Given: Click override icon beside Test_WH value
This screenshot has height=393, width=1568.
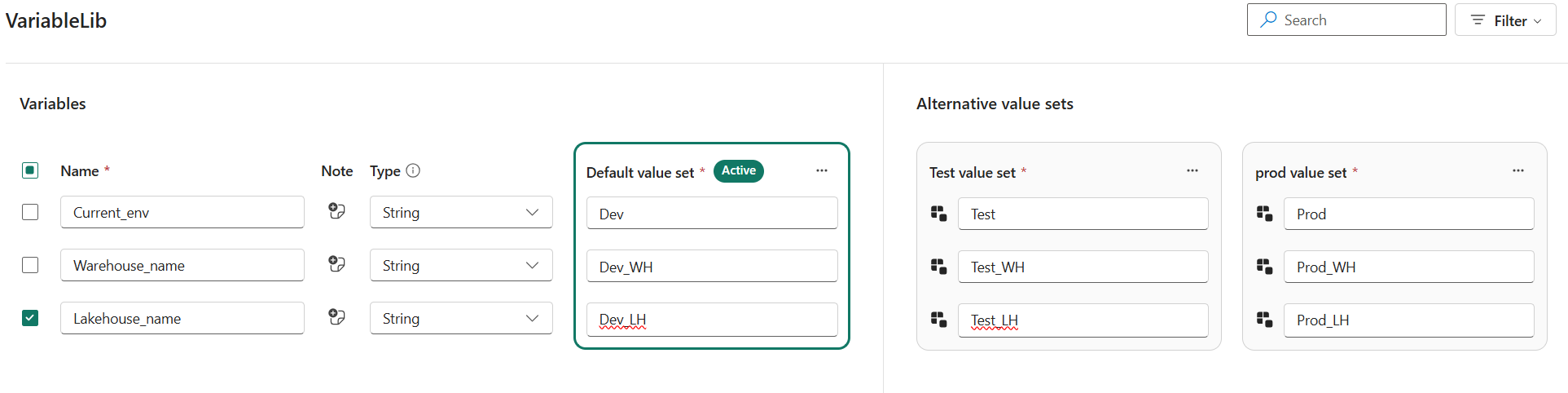Looking at the screenshot, I should (x=939, y=267).
